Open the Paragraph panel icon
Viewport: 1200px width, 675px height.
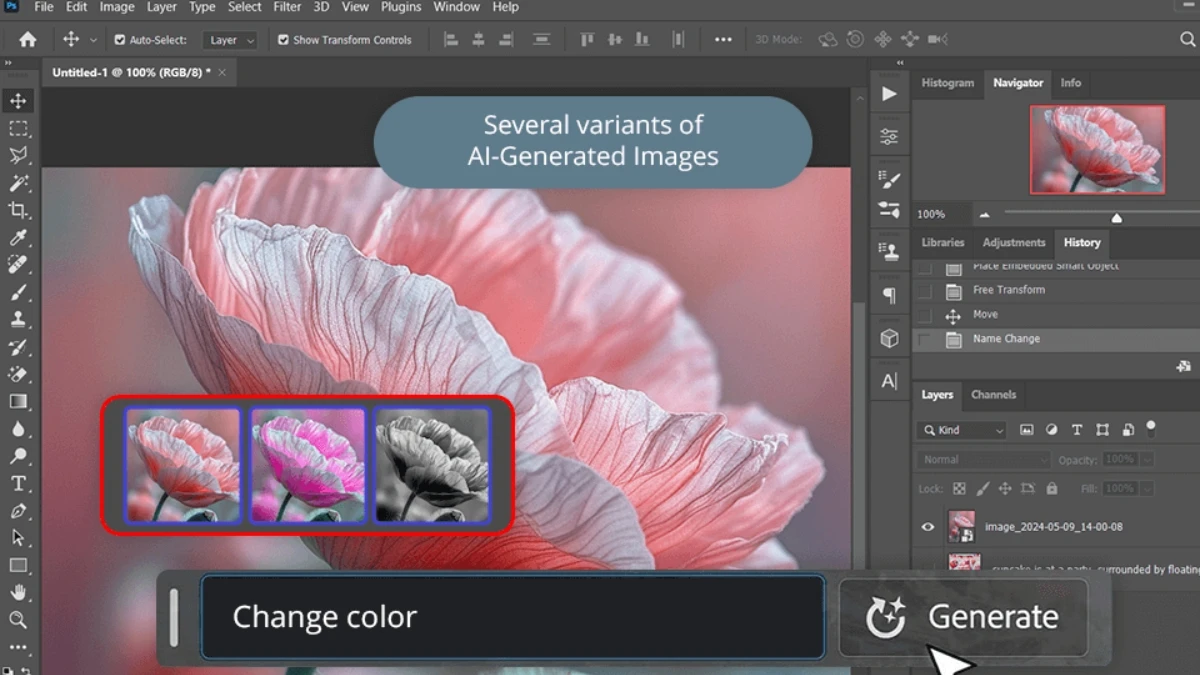pos(889,295)
